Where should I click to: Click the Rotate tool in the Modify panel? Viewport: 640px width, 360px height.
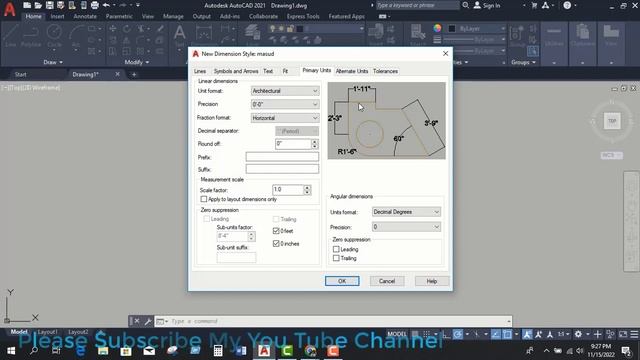[x=127, y=29]
